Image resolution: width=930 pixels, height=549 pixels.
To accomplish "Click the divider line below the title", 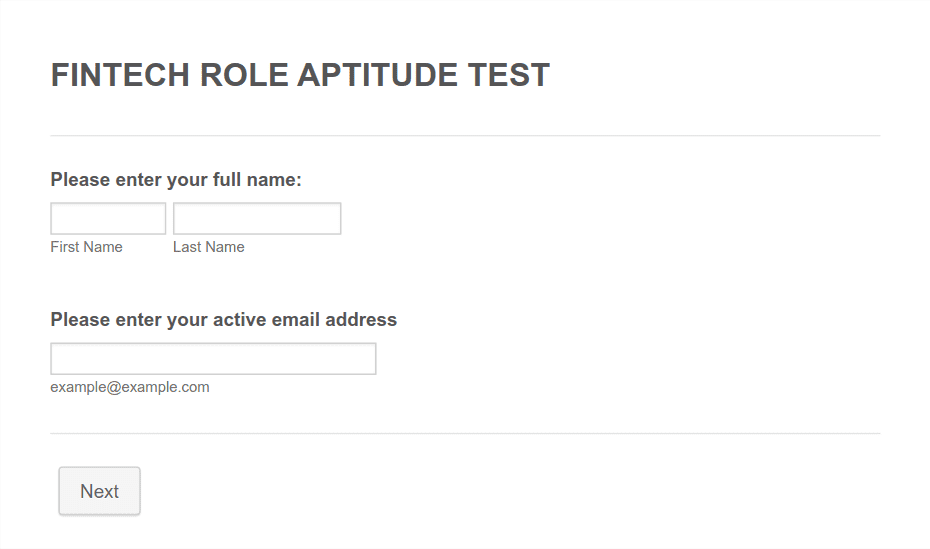I will pyautogui.click(x=465, y=135).
